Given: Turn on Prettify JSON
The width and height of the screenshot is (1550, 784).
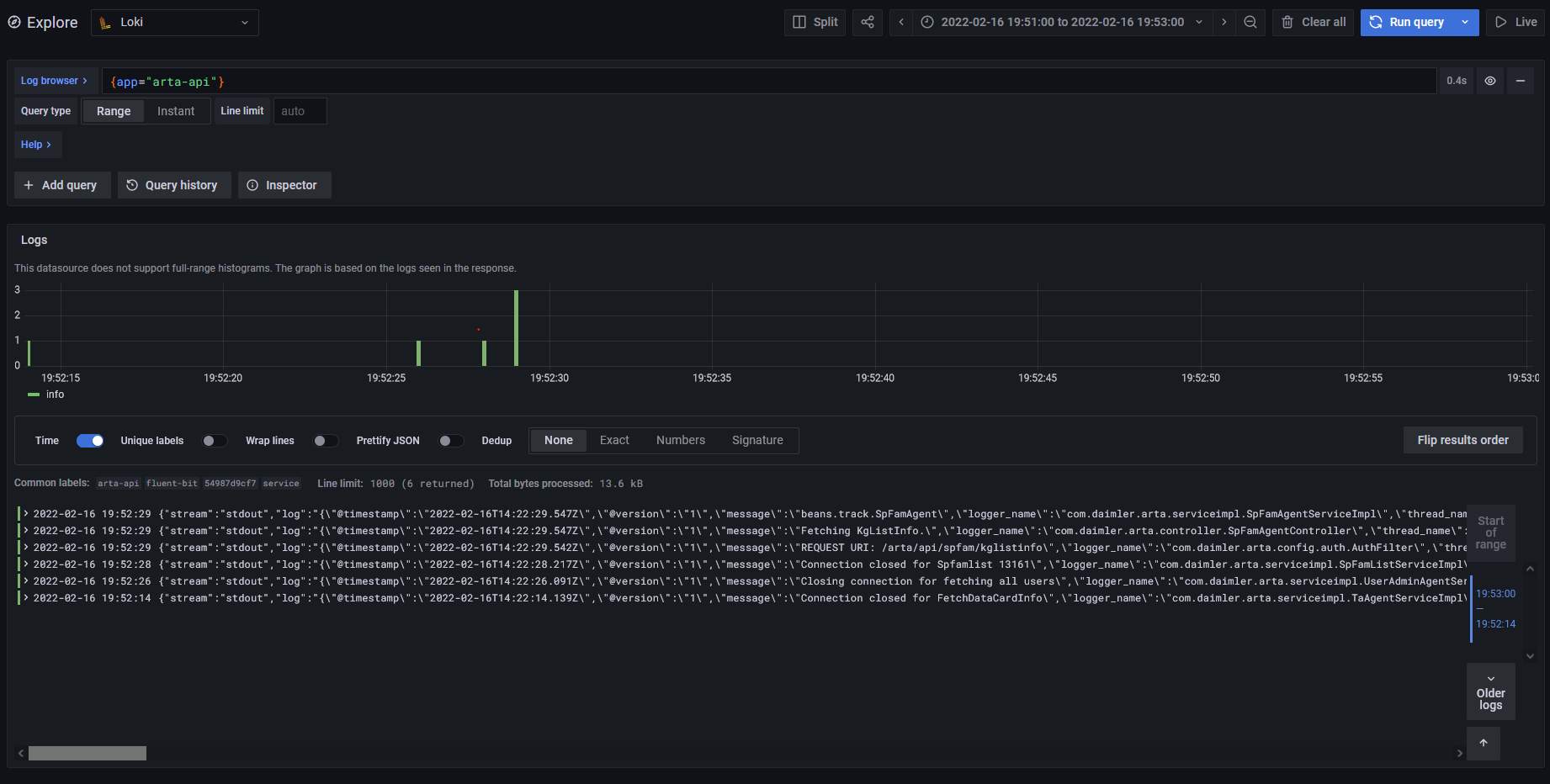Looking at the screenshot, I should [x=451, y=440].
